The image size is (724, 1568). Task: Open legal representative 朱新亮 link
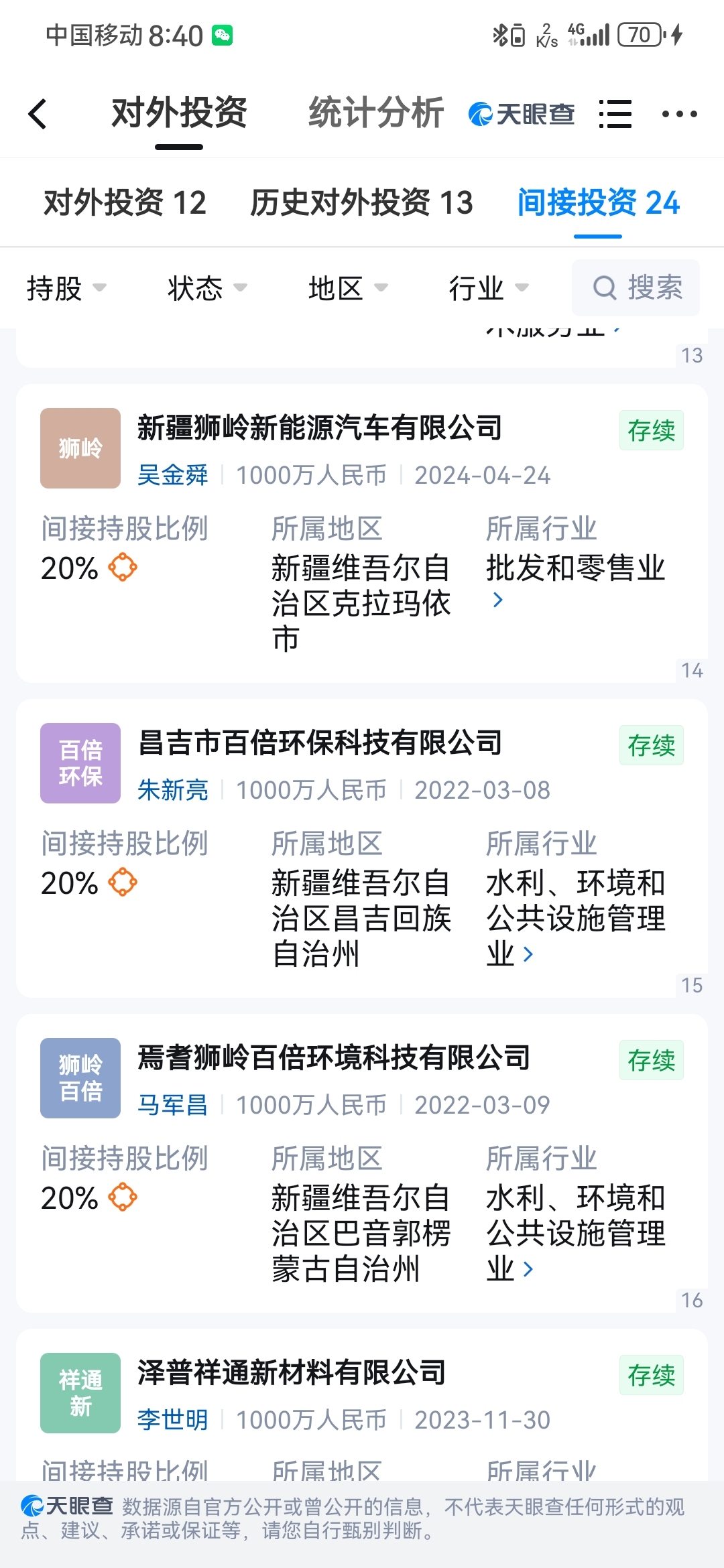point(173,790)
